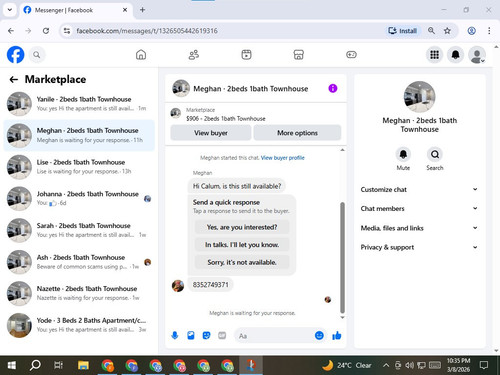This screenshot has width=500, height=375.
Task: Click the $906 listing thumbnail in header
Action: tap(175, 113)
